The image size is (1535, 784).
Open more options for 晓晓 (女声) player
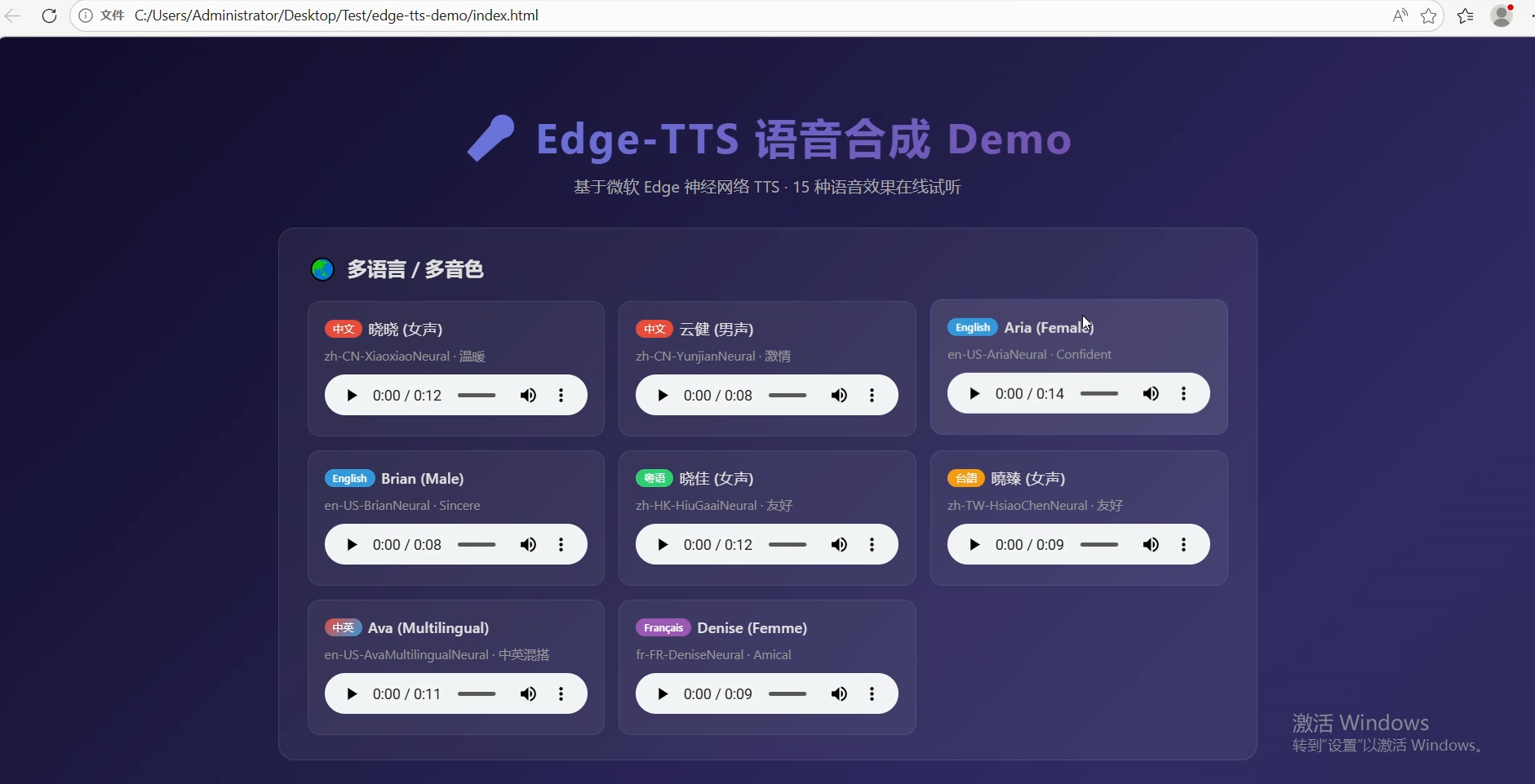pyautogui.click(x=561, y=396)
